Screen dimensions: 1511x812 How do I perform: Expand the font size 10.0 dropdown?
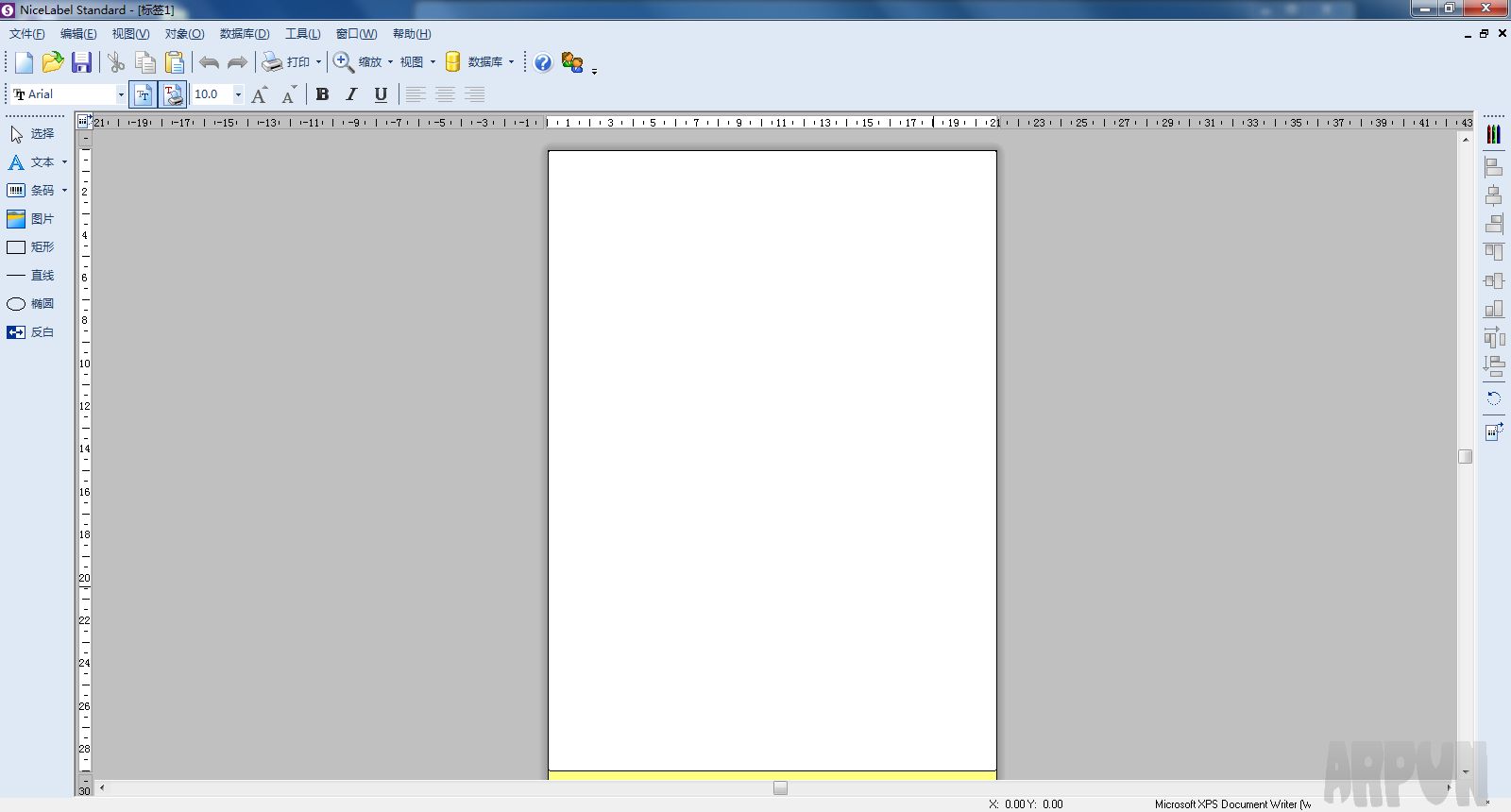click(x=238, y=94)
